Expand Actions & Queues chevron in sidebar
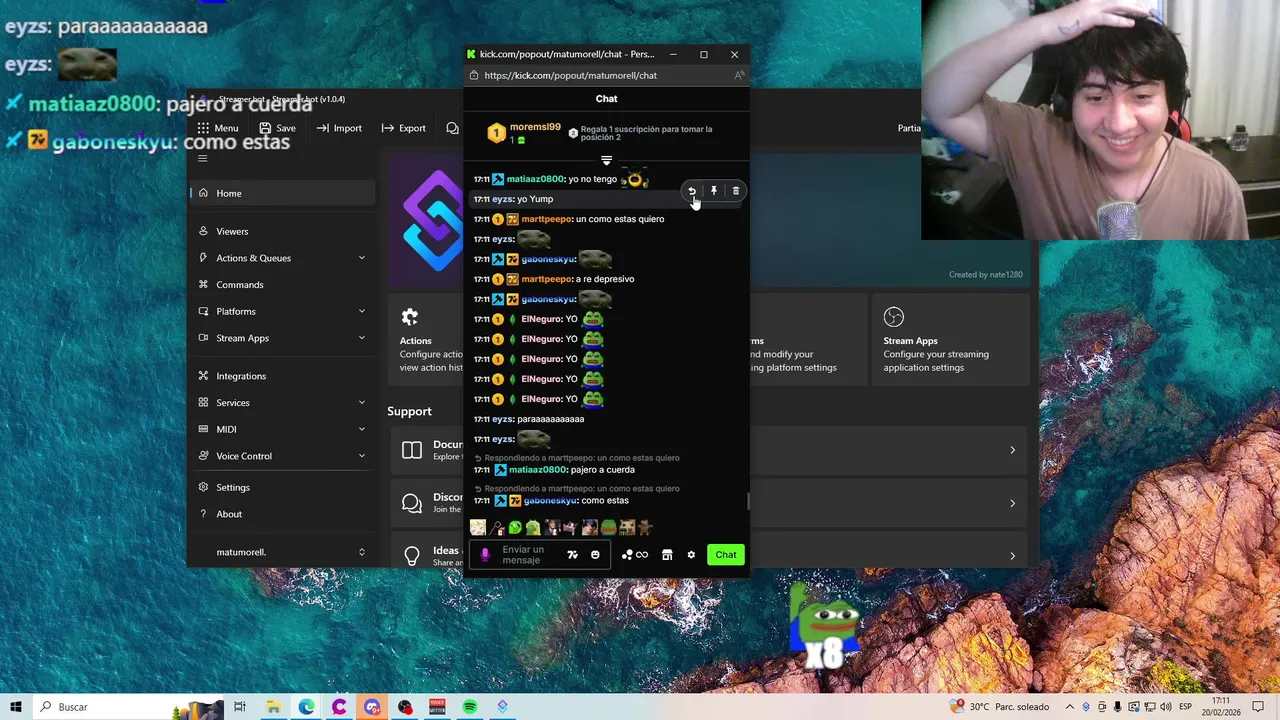 pos(362,258)
